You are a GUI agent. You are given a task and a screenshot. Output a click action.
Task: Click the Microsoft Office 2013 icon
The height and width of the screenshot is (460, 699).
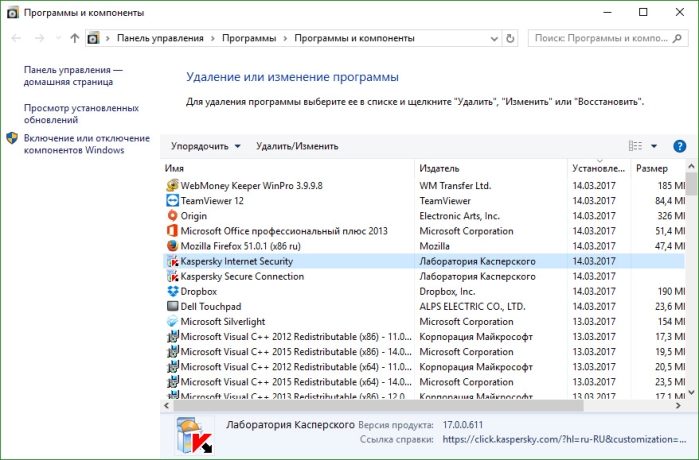[x=172, y=231]
